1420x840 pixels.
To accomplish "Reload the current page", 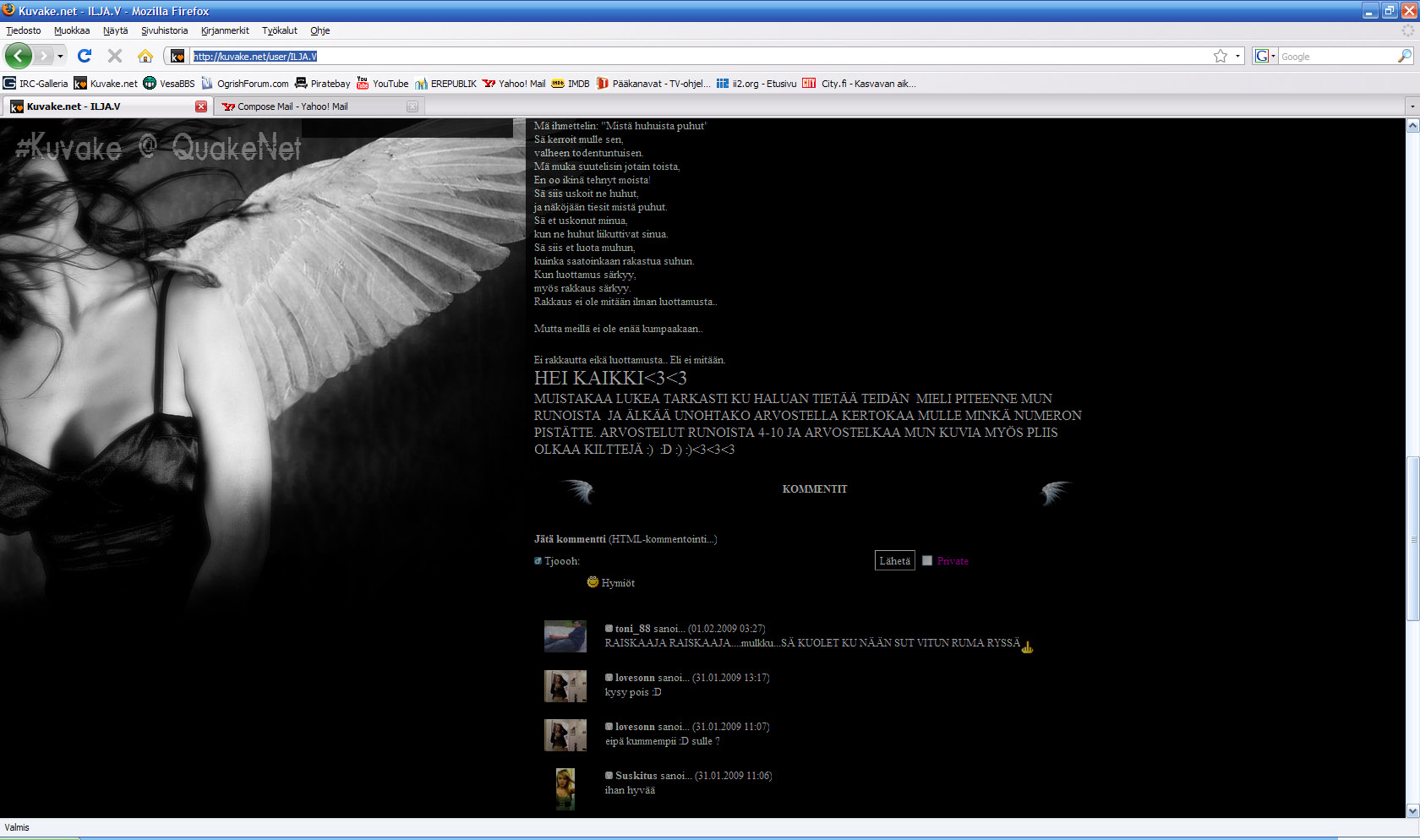I will pyautogui.click(x=85, y=56).
